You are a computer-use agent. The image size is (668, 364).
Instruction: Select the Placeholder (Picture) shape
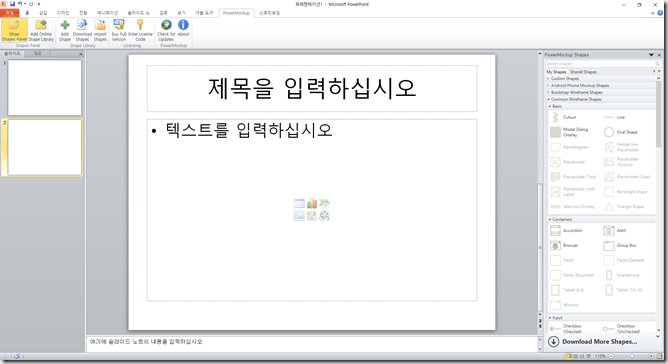point(621,162)
